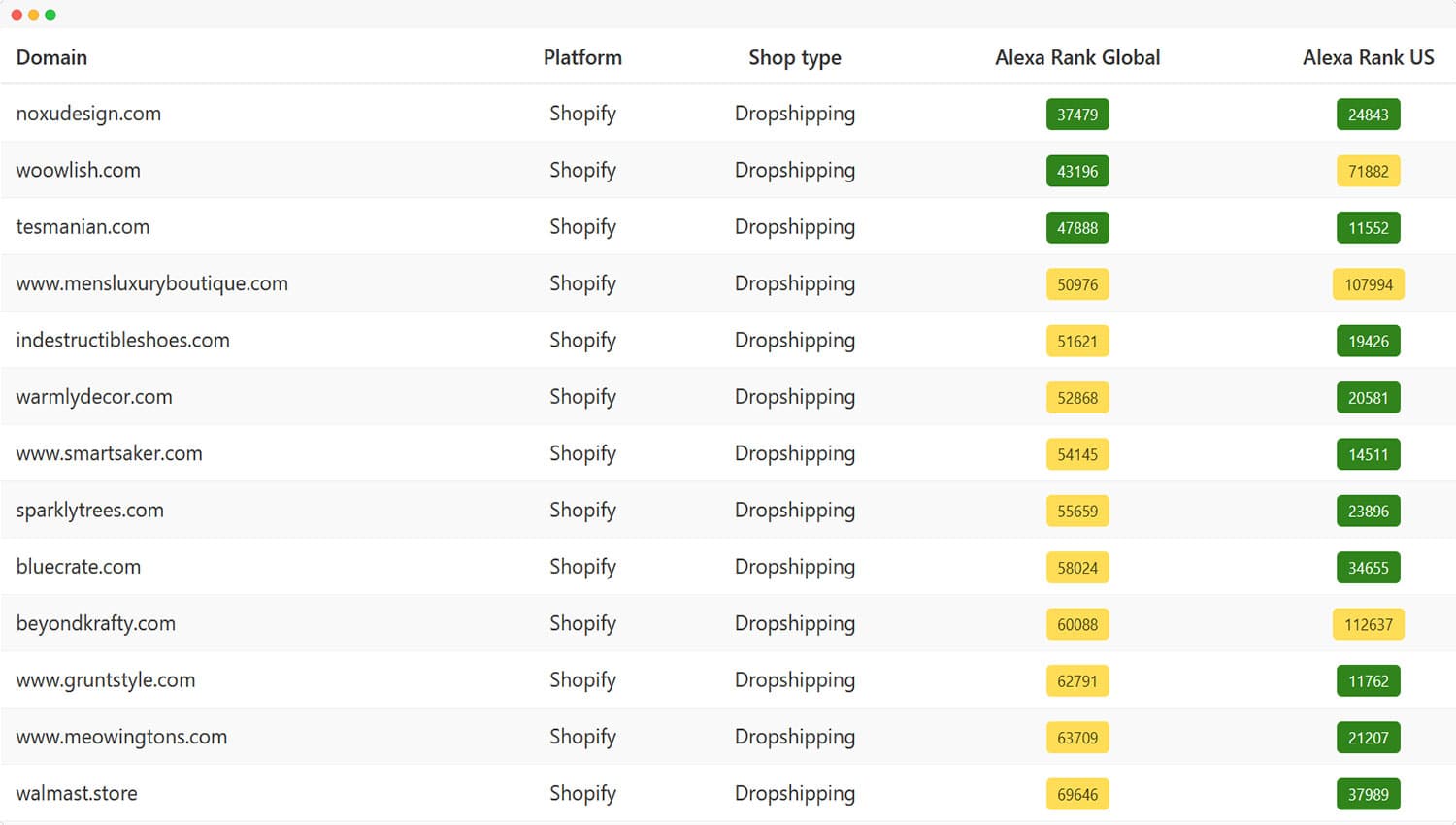Click Shopify in the tesmanian.com row

[582, 227]
